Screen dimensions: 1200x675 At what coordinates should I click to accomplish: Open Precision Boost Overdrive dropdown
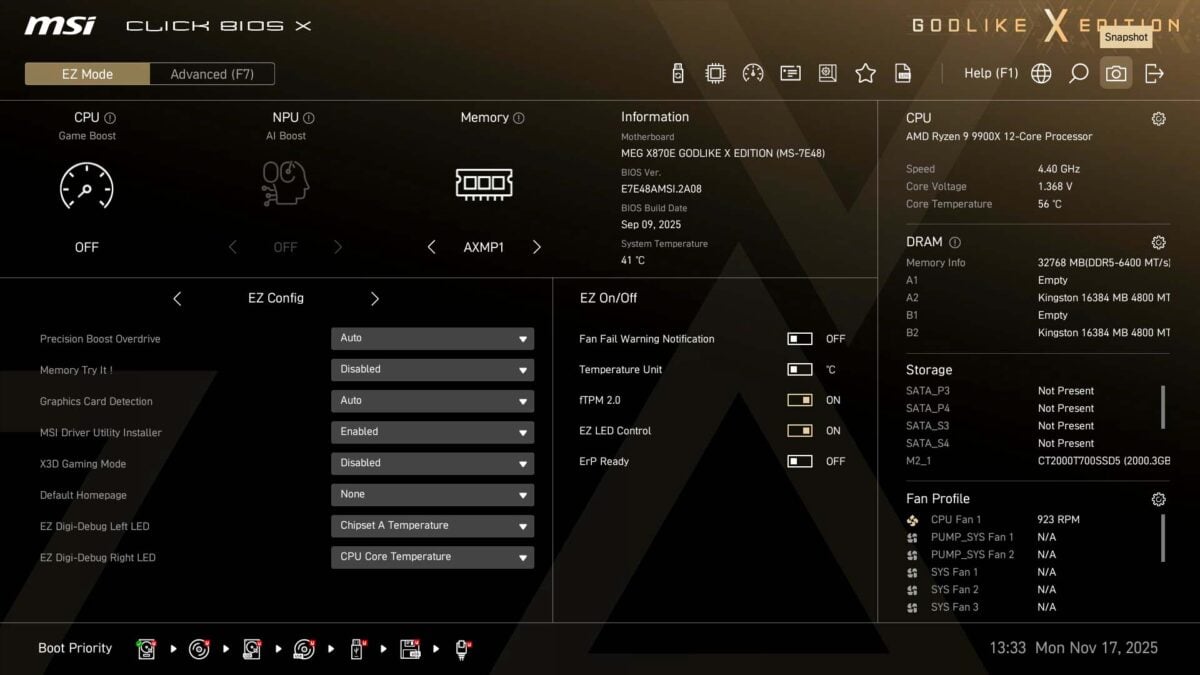click(432, 339)
